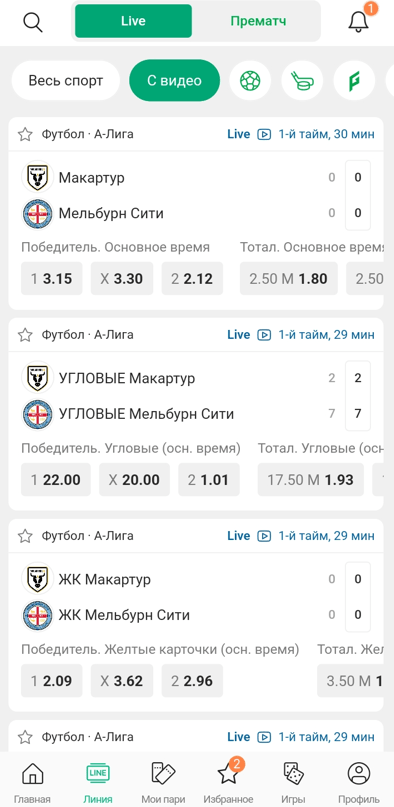Choose the Весь спорт filter chip
The image size is (394, 807).
(66, 81)
